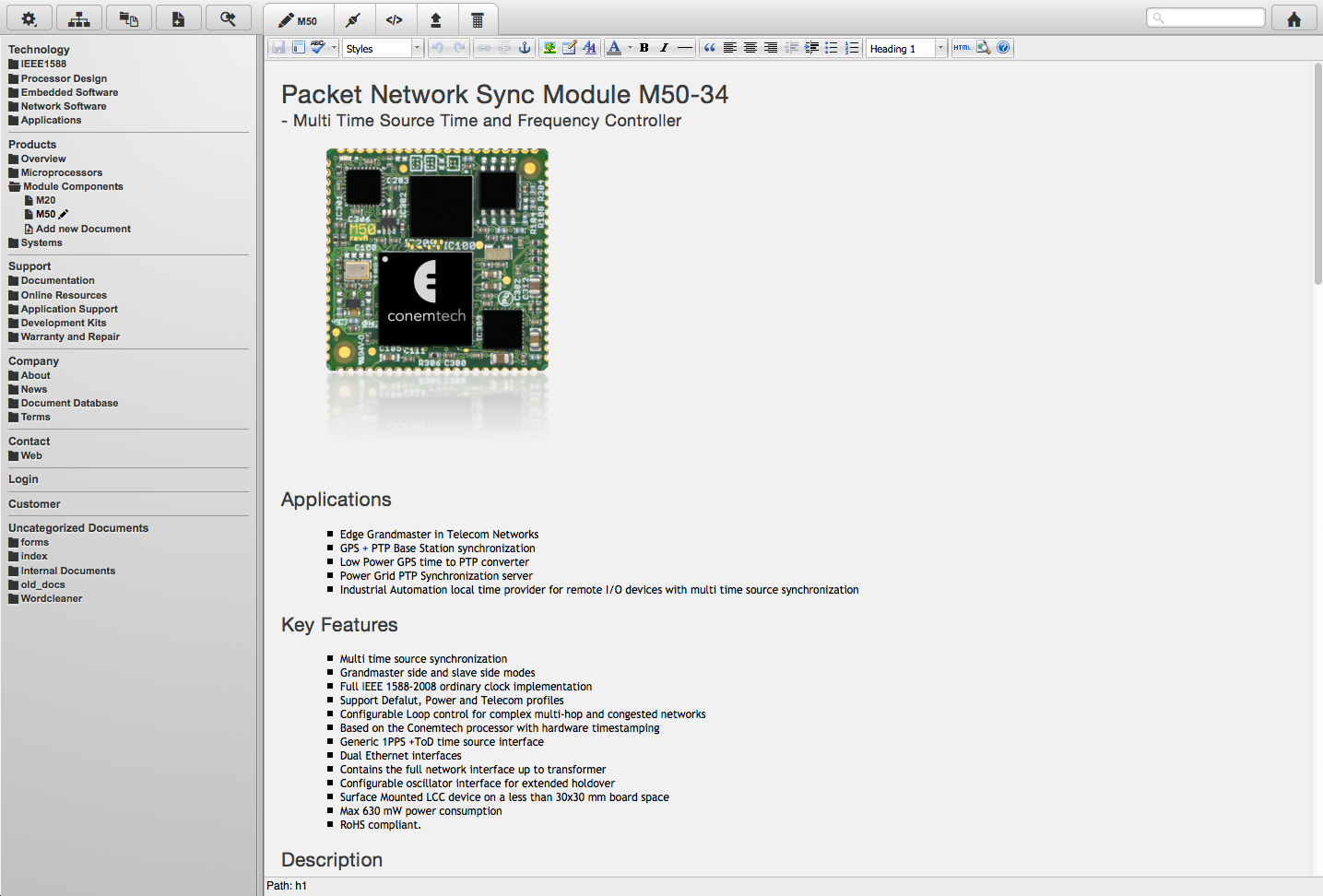
Task: Collapse the Module Components folder
Action: (66, 186)
